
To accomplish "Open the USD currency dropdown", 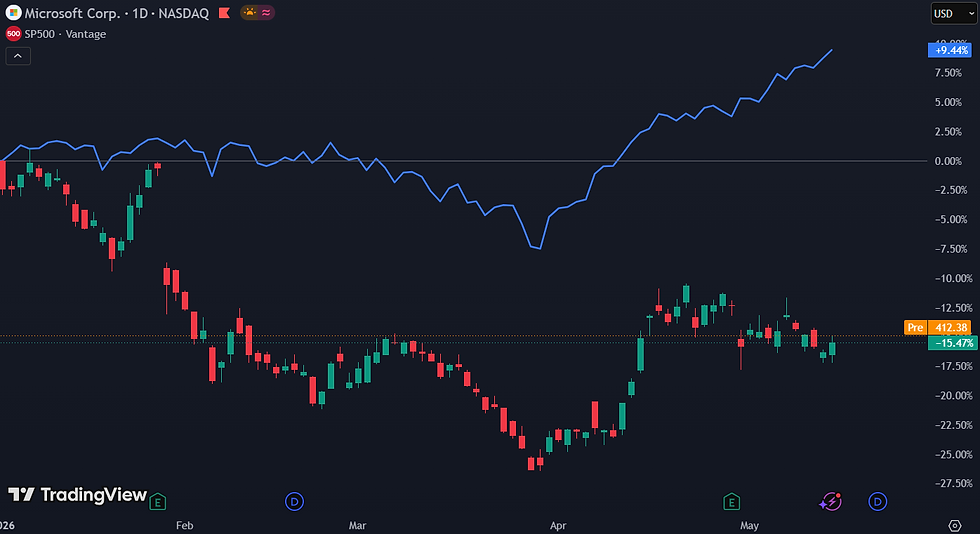I will [x=953, y=14].
